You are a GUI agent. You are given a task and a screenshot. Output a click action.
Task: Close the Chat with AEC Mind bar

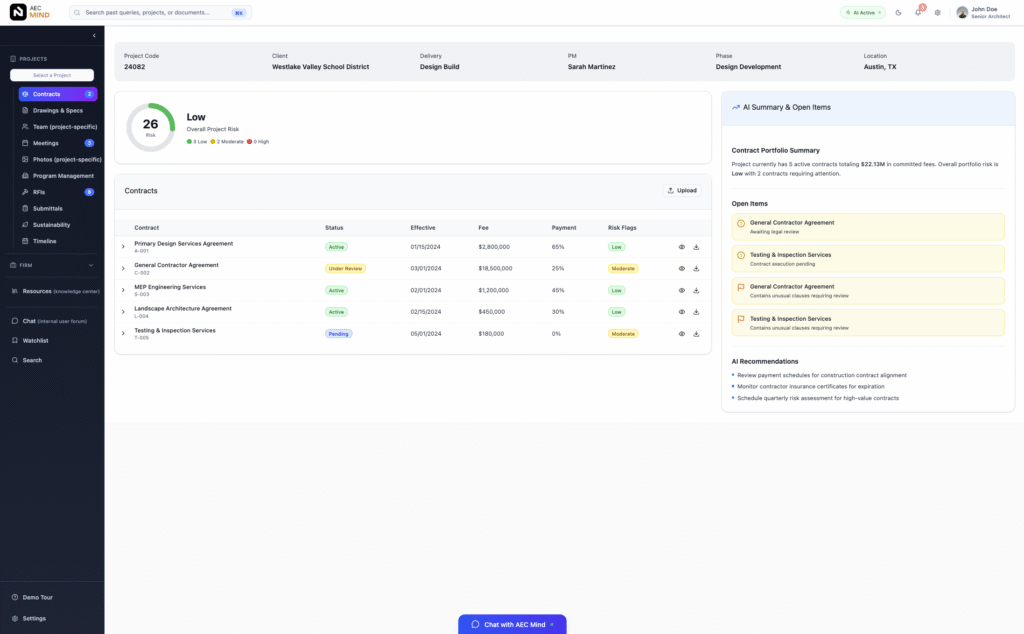[x=552, y=624]
